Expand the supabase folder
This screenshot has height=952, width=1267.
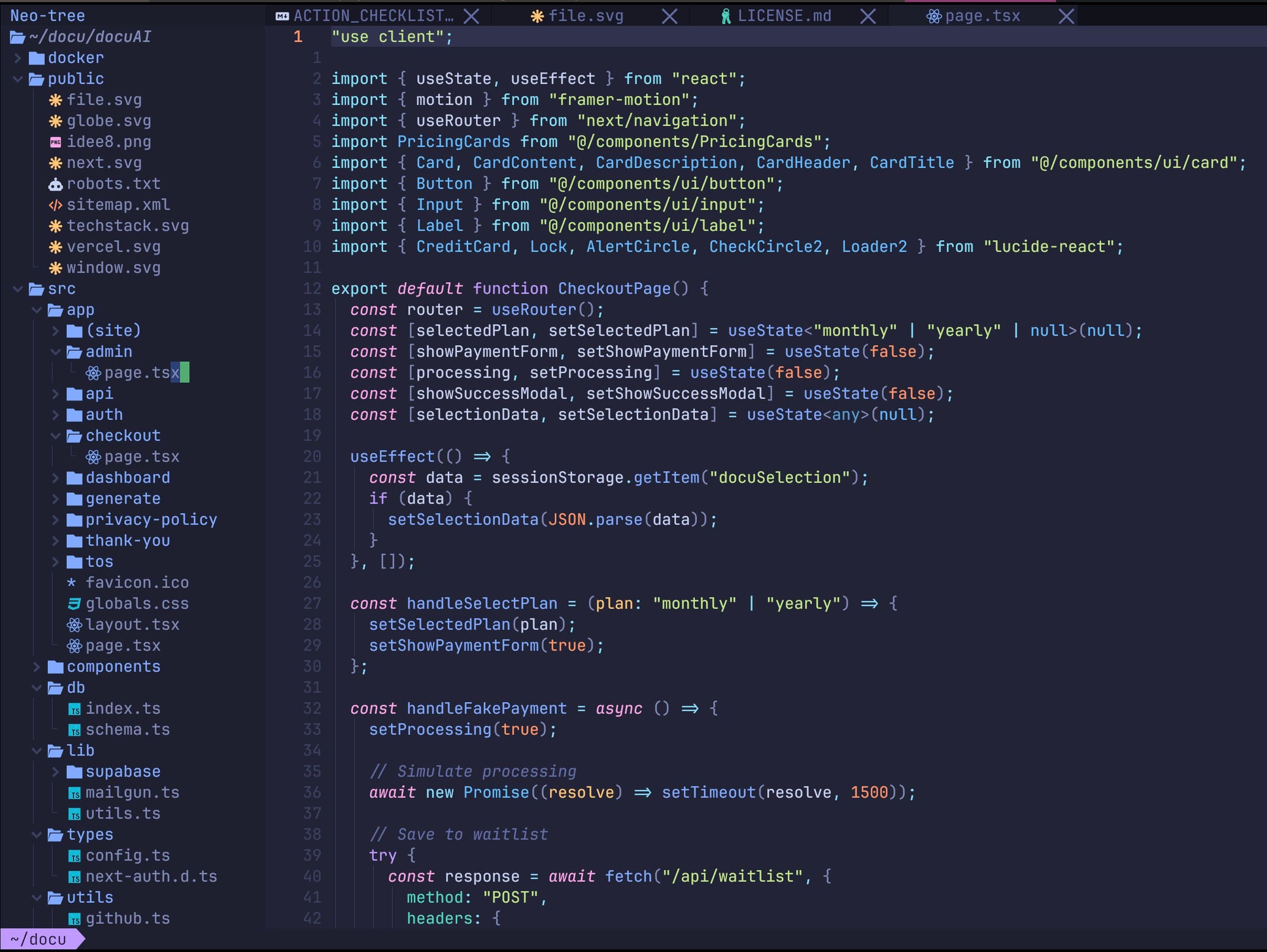coord(56,771)
